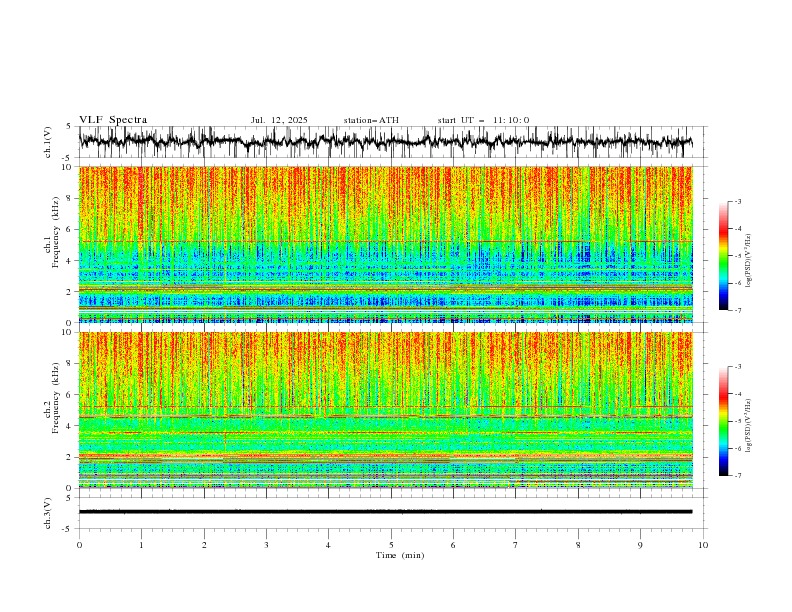This screenshot has height=612, width=792.
Task: Click time axis tick label "4"
Action: click(328, 545)
